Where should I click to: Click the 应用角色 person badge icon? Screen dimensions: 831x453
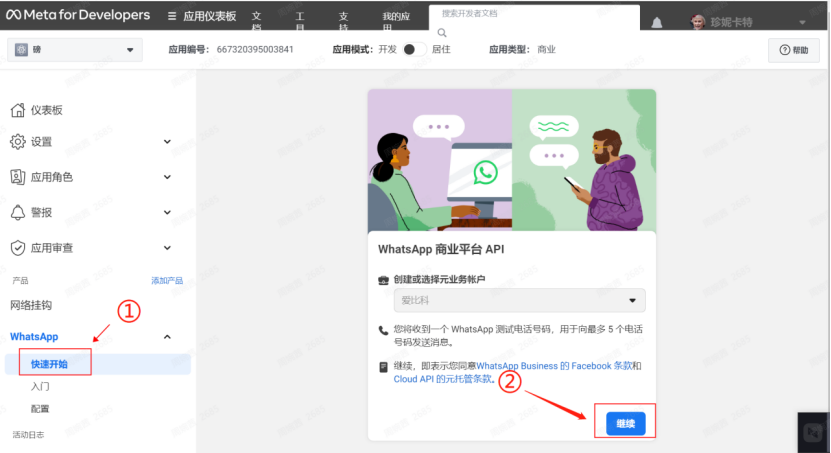17,177
